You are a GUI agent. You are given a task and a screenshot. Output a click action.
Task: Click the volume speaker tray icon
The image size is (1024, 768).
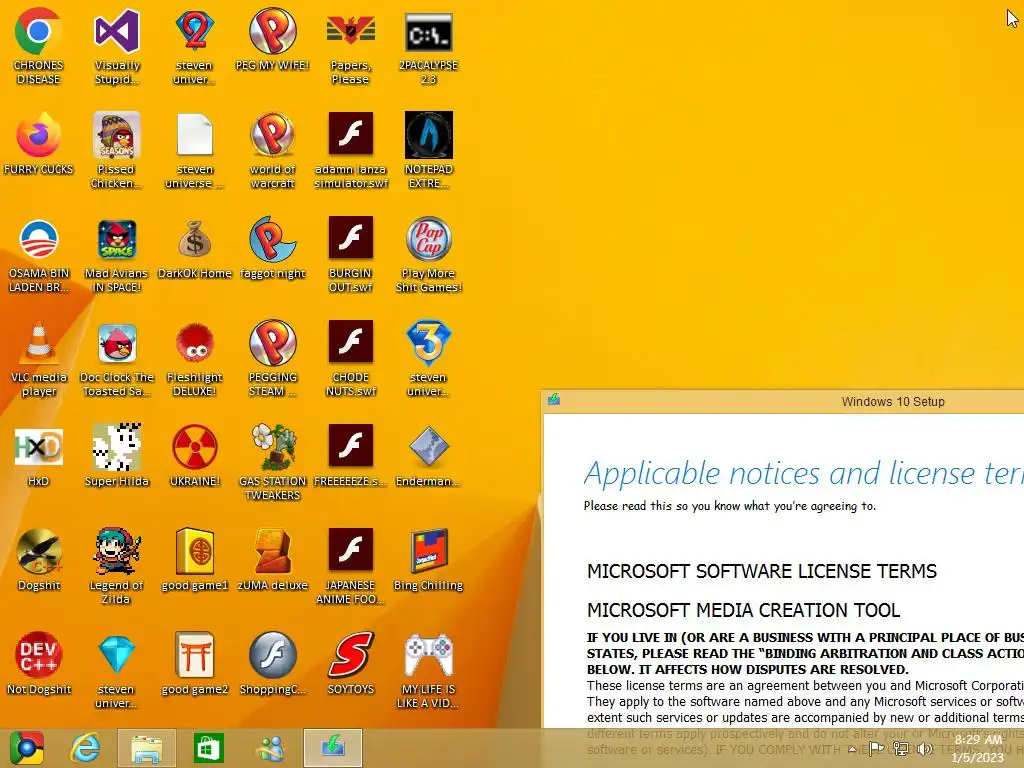(925, 749)
